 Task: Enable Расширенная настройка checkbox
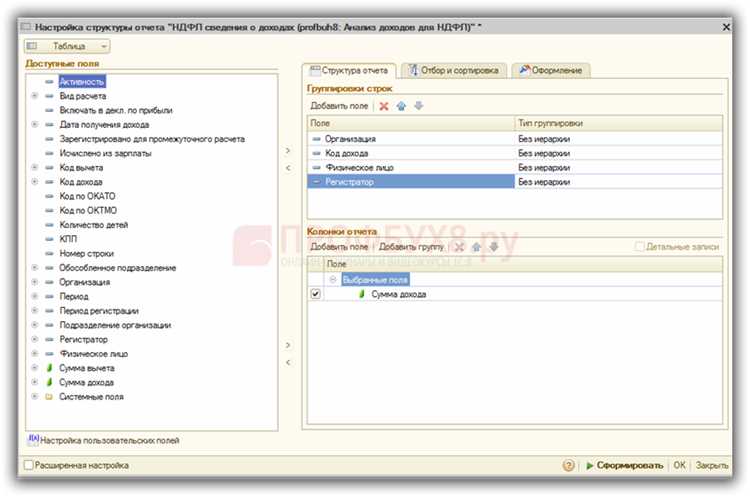pyautogui.click(x=29, y=465)
